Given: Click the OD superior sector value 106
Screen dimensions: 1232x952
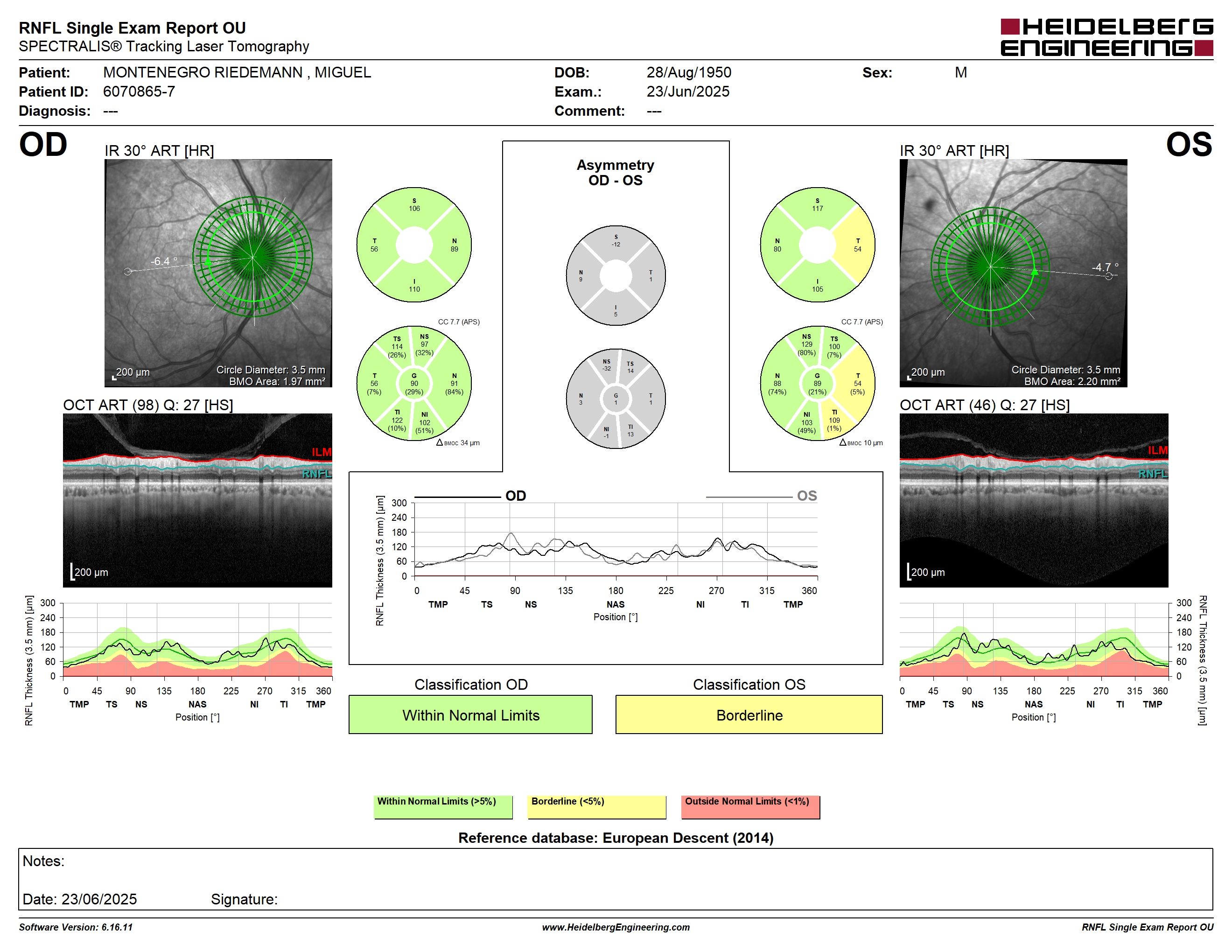Looking at the screenshot, I should point(414,208).
